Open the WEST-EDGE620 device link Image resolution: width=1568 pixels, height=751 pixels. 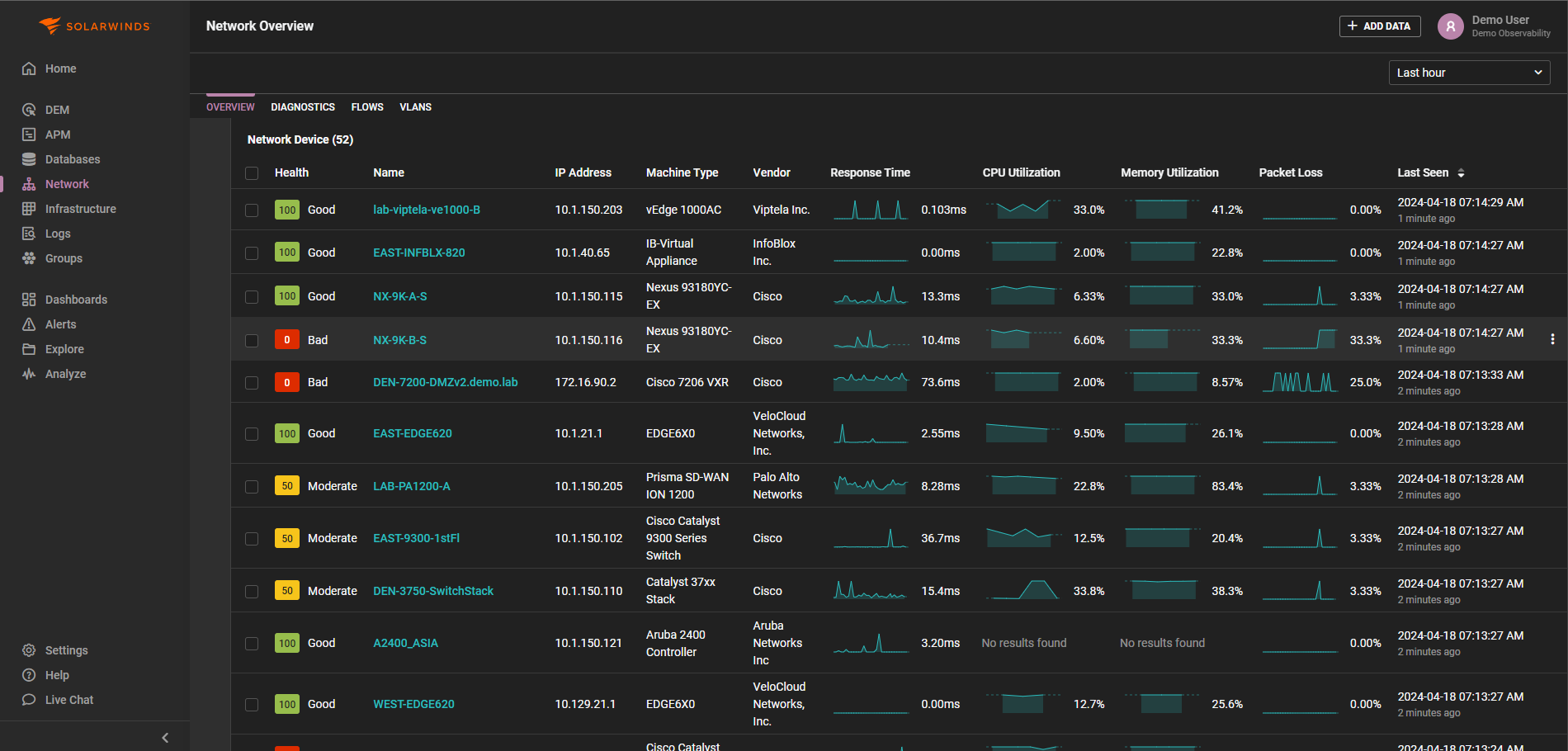point(413,704)
